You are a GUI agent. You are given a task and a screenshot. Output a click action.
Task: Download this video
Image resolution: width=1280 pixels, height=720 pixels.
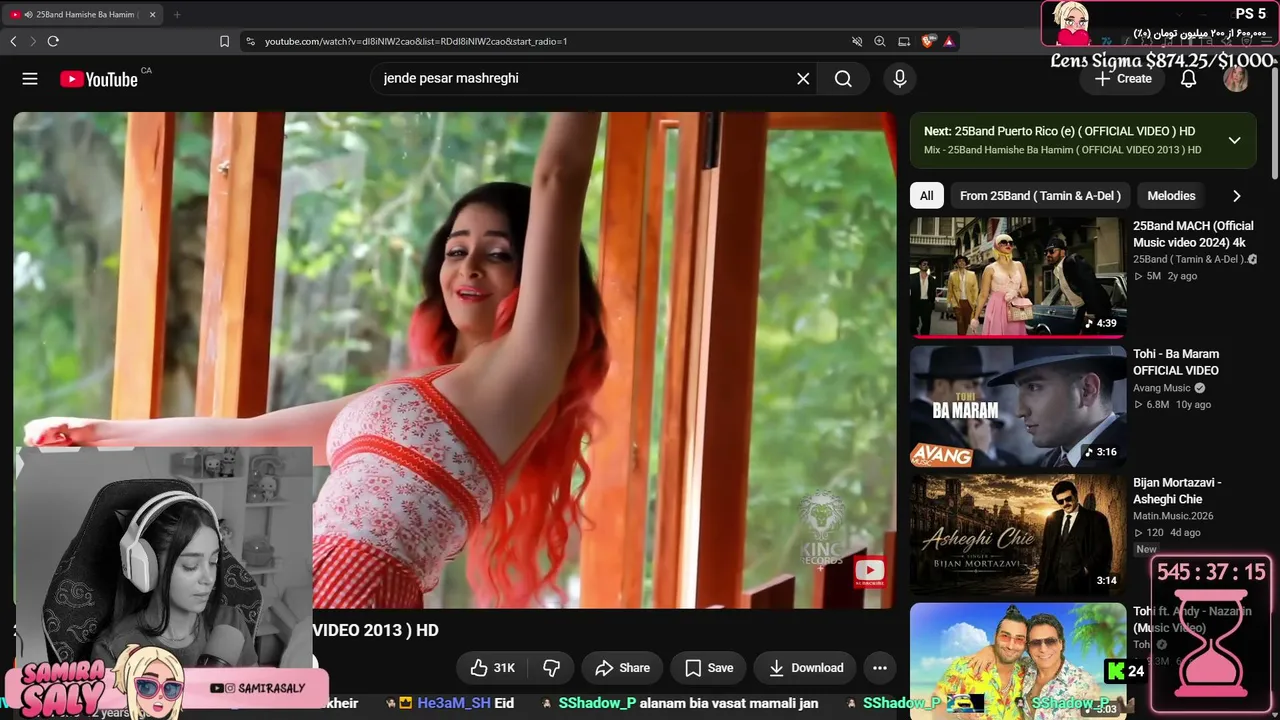click(x=805, y=668)
